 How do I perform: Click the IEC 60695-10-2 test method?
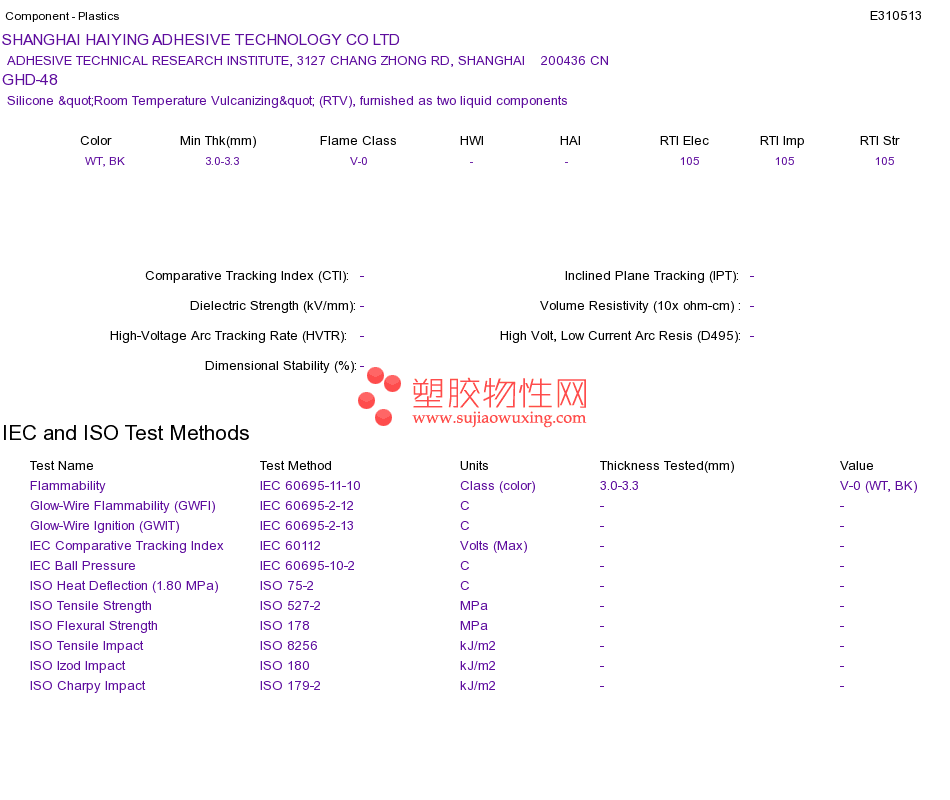(x=307, y=565)
